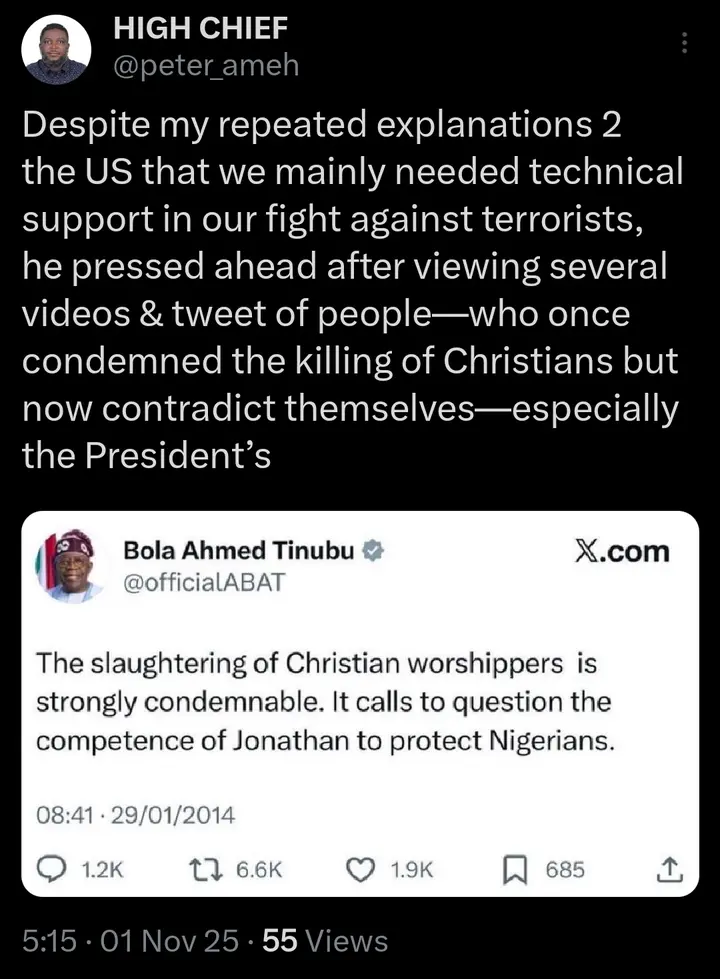Viewport: 720px width, 979px height.
Task: Open the three-dot more options menu
Action: pos(685,42)
